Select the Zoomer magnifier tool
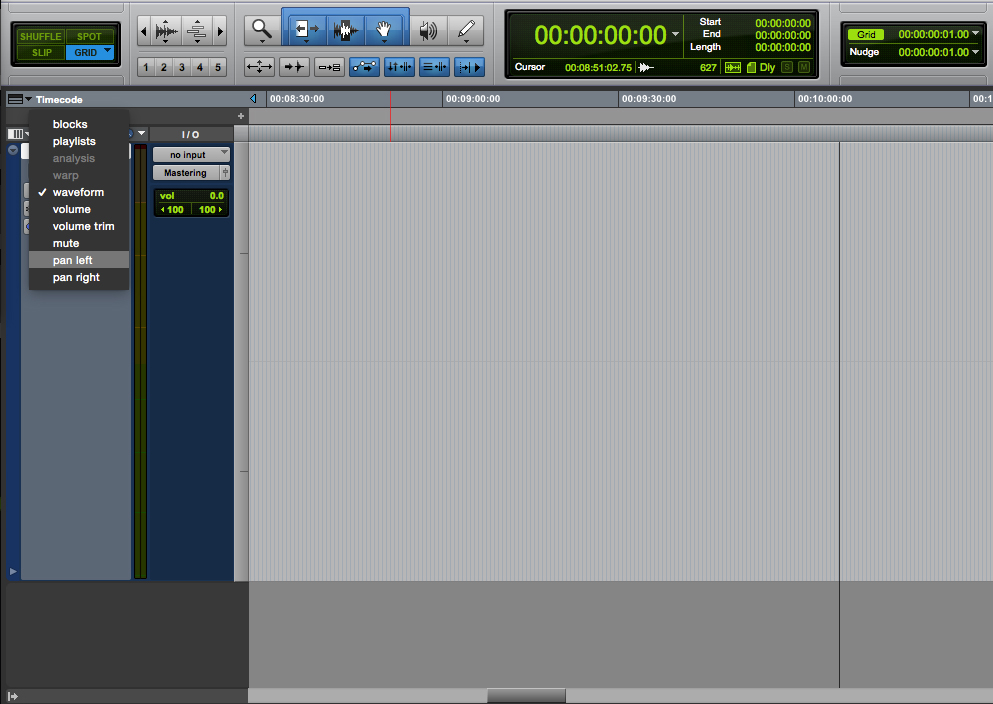This screenshot has width=993, height=704. [261, 30]
